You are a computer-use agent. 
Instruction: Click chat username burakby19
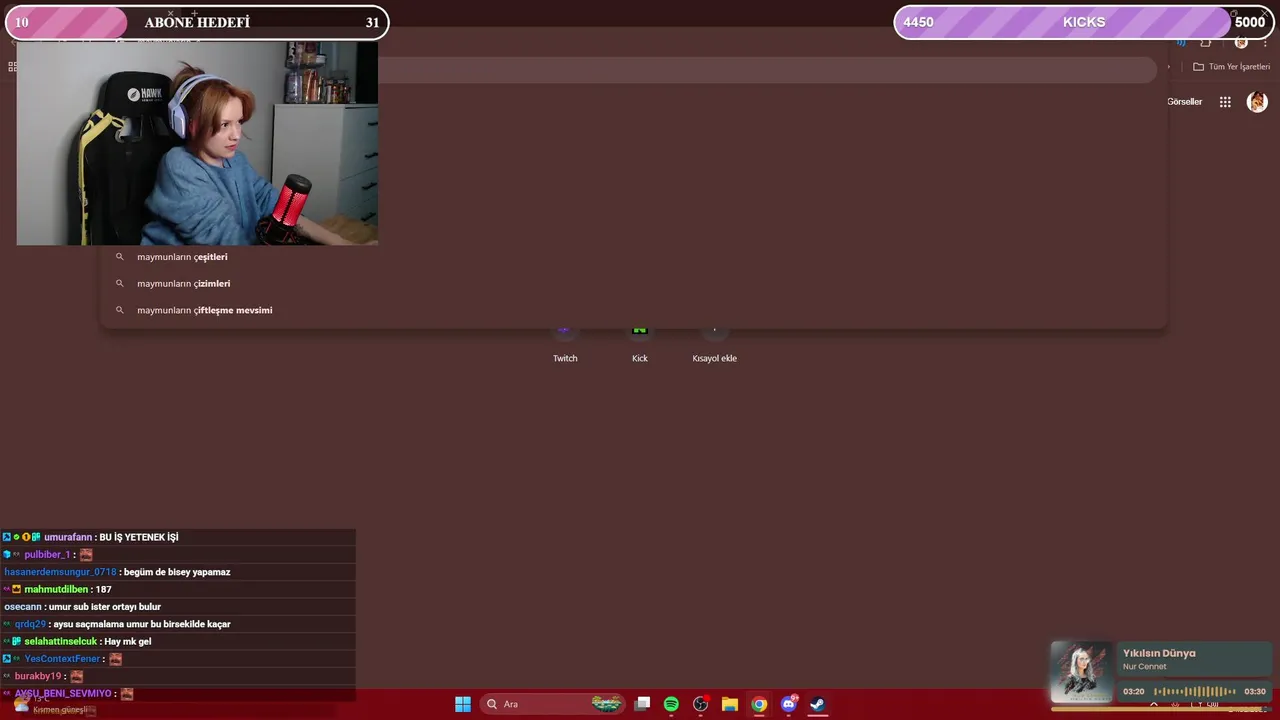tap(38, 677)
